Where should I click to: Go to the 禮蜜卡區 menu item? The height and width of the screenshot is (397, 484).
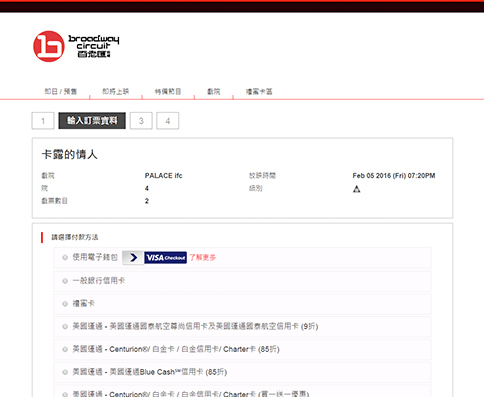tap(259, 91)
